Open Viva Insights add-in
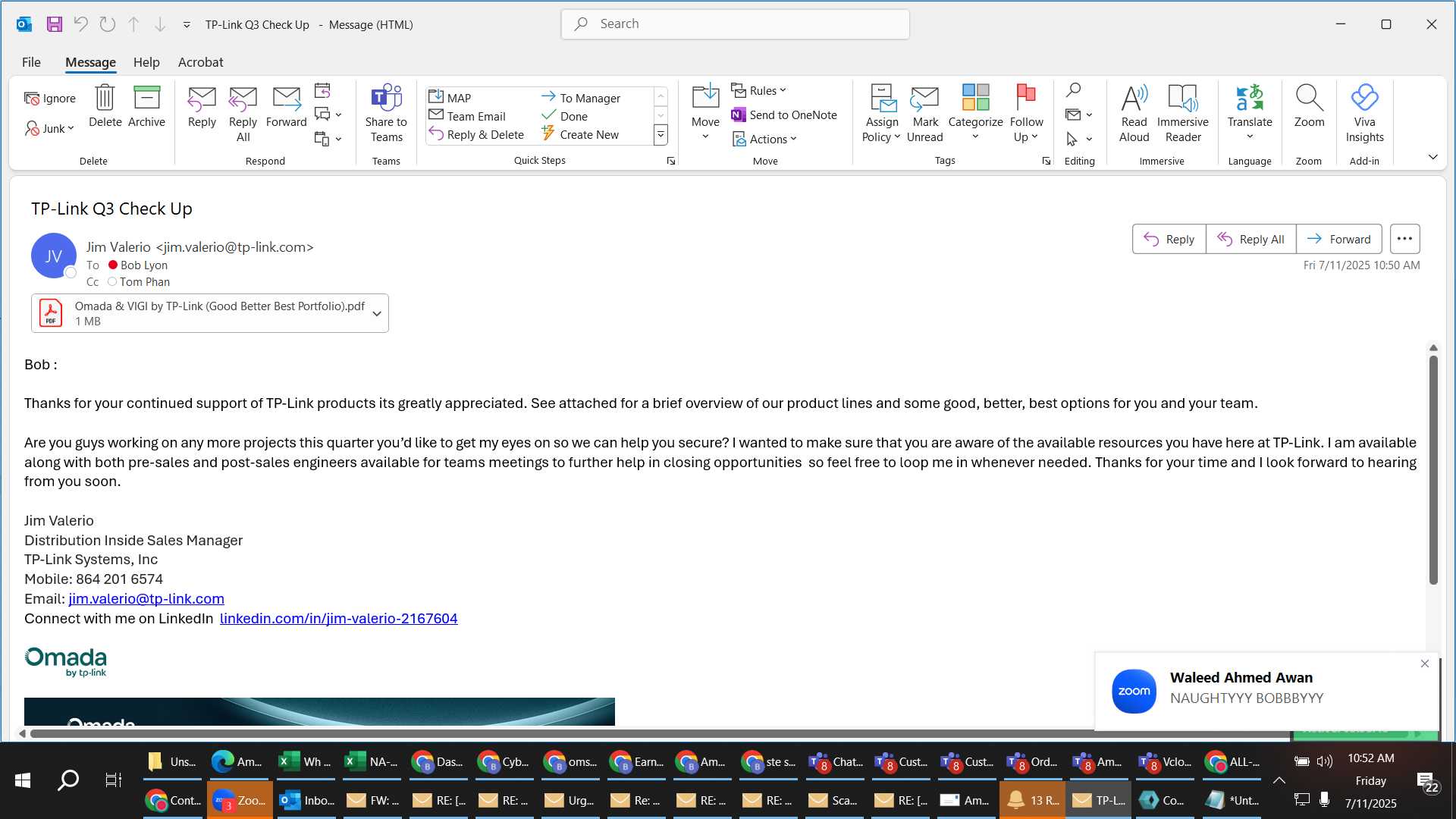Viewport: 1456px width, 819px height. click(x=1364, y=114)
